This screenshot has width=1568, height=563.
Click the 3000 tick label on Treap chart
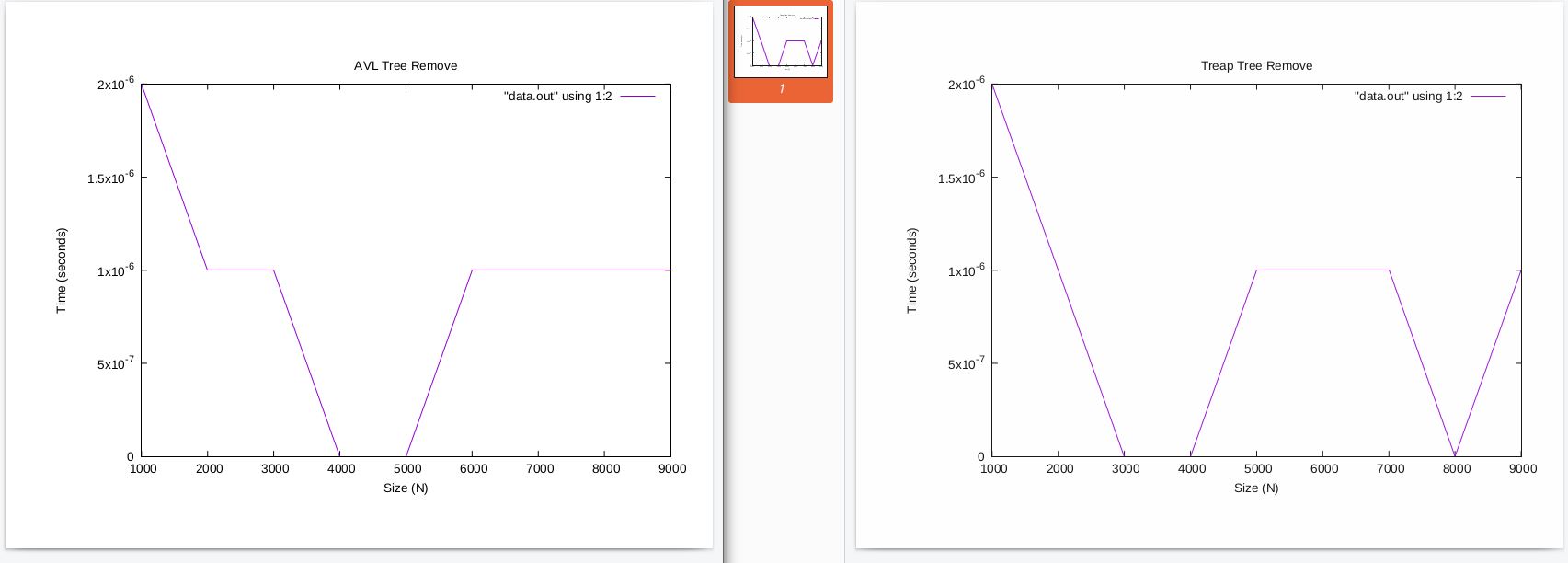click(x=1126, y=468)
